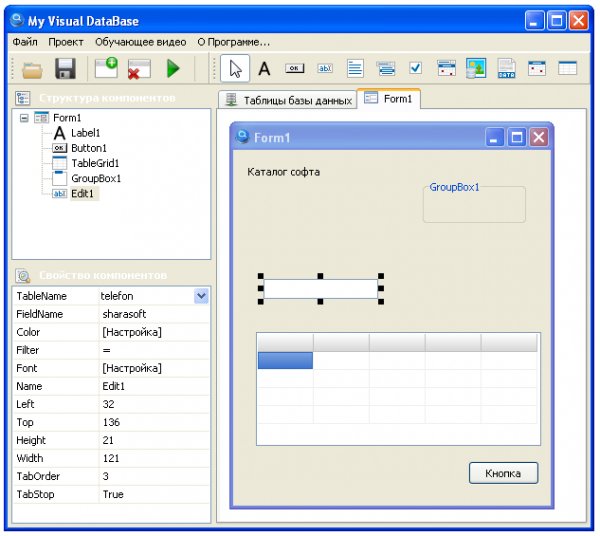Run the project with green play arrow

[x=173, y=69]
